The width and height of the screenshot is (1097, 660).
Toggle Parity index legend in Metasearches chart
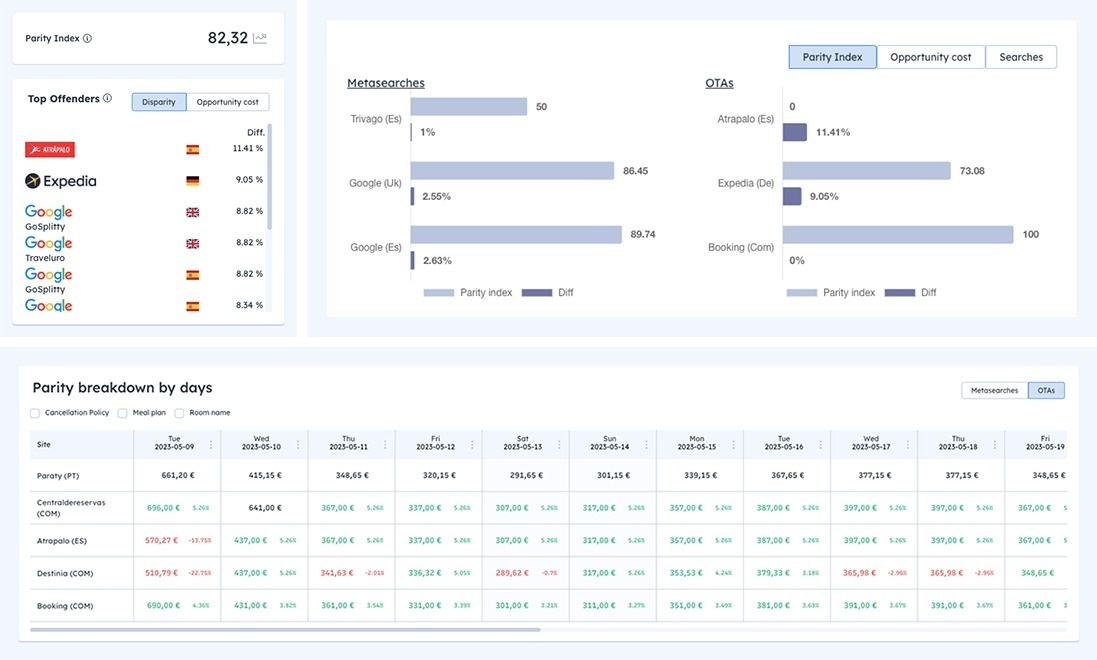(x=468, y=293)
